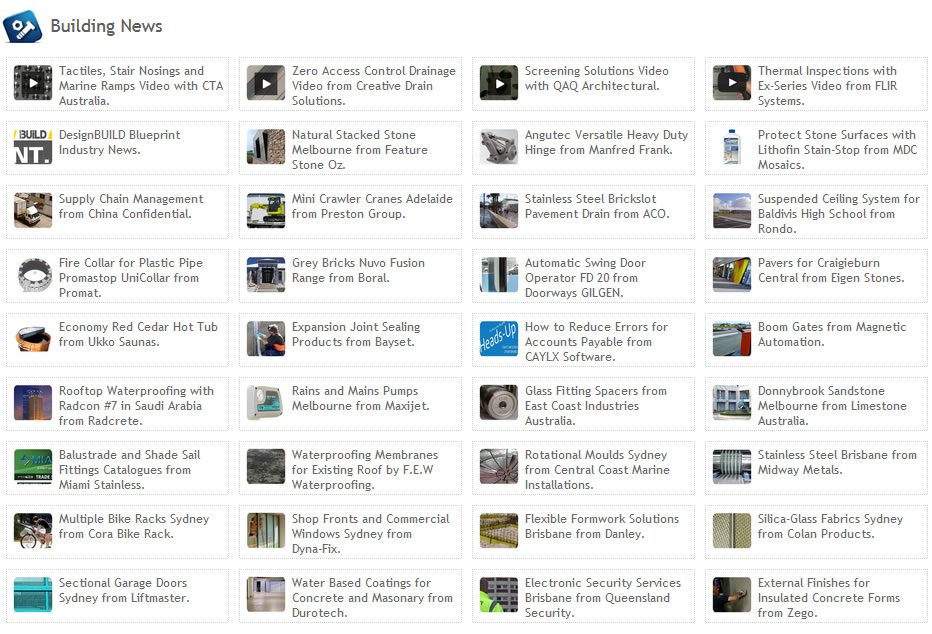This screenshot has height=634, width=932.
Task: Open the Supply Chain Management thumbnail
Action: (33, 210)
